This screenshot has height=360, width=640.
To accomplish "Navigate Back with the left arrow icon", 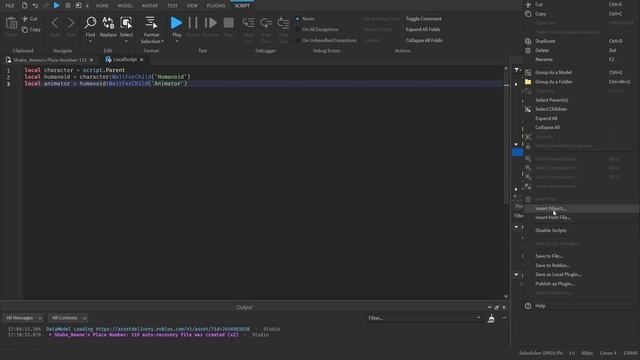I will pyautogui.click(x=55, y=23).
